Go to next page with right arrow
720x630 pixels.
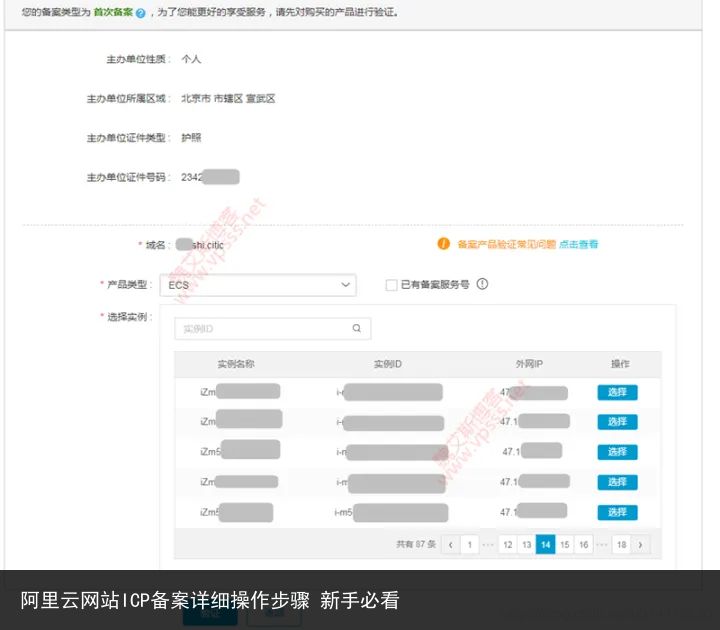(640, 545)
